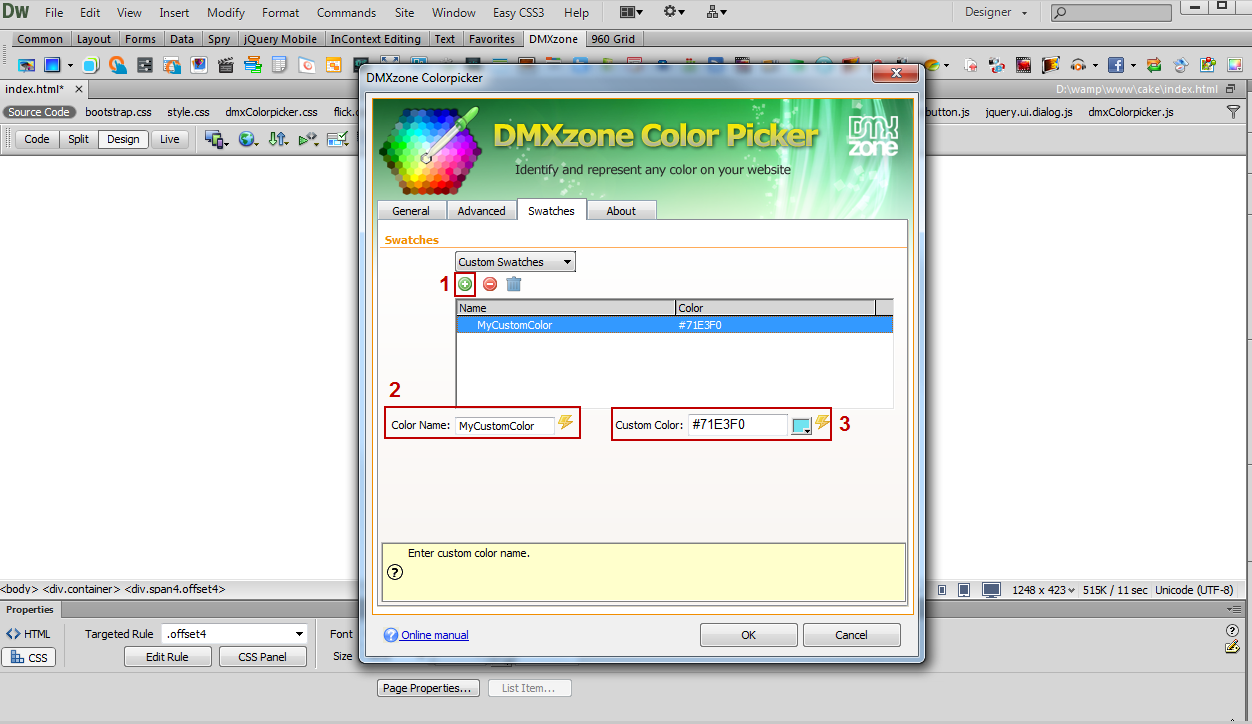Open the Custom Color picker dropdown swatch

click(801, 425)
